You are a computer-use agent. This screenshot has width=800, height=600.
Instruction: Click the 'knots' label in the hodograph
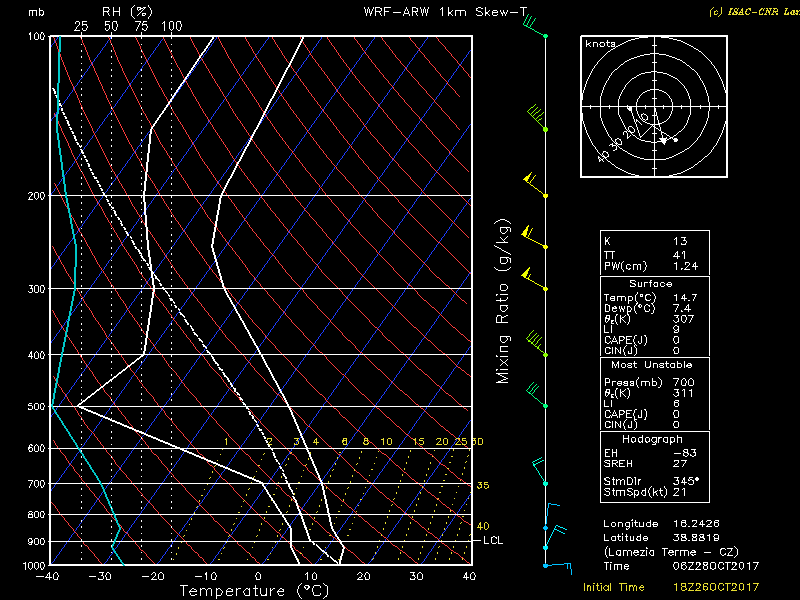point(600,44)
